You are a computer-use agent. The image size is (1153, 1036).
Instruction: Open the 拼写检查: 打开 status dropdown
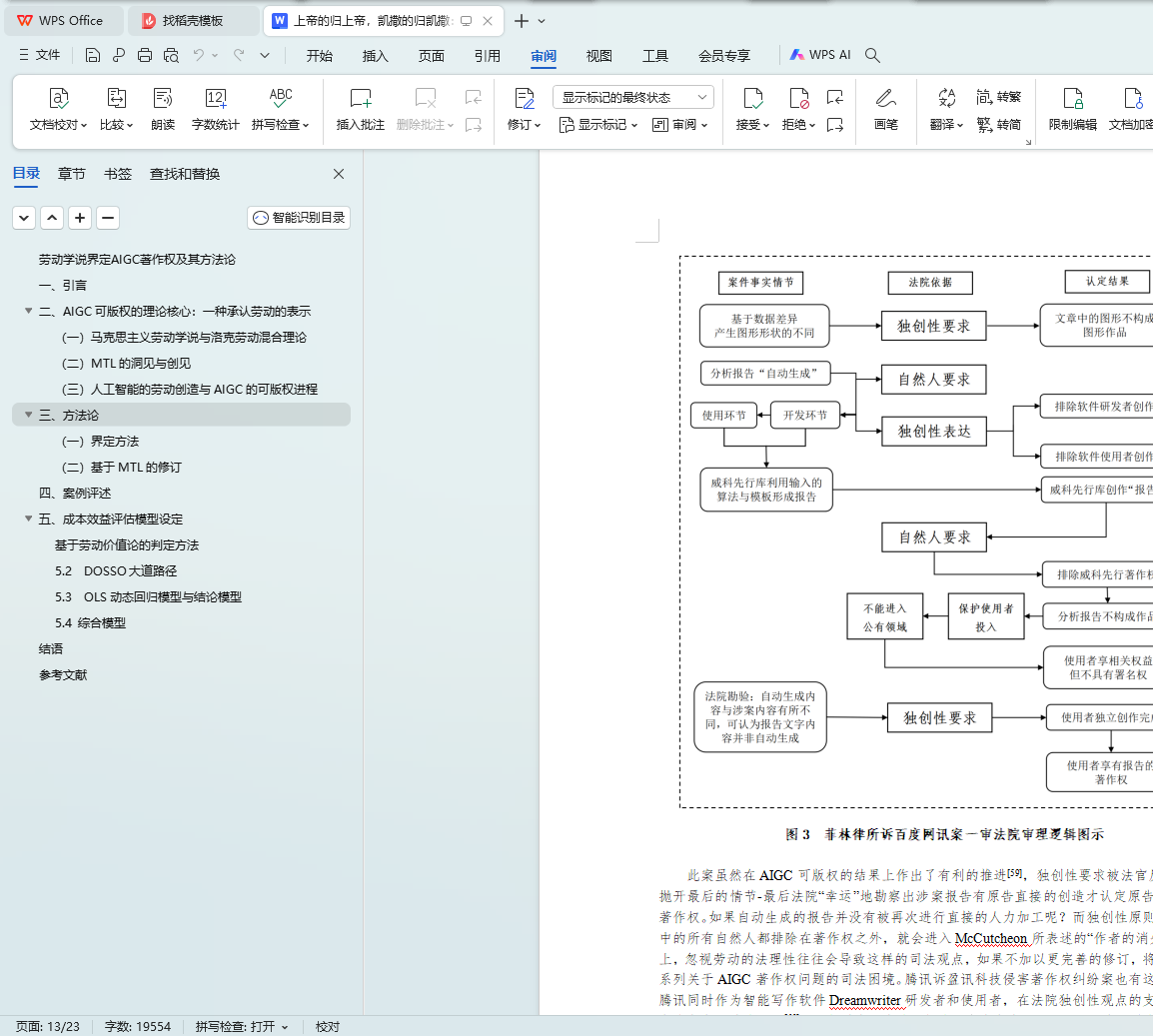coord(241,1026)
